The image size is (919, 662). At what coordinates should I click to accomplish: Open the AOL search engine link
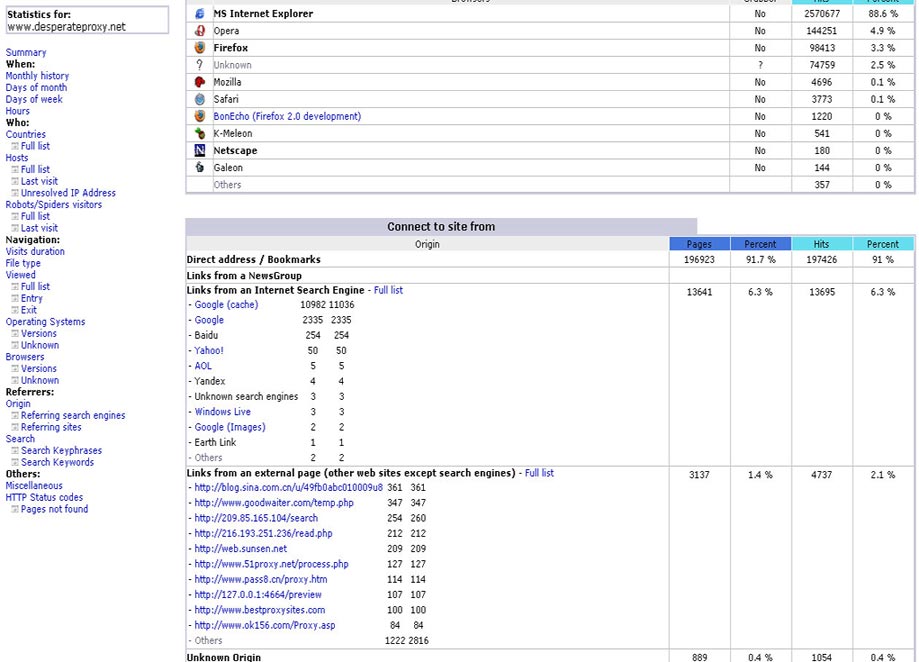click(203, 366)
